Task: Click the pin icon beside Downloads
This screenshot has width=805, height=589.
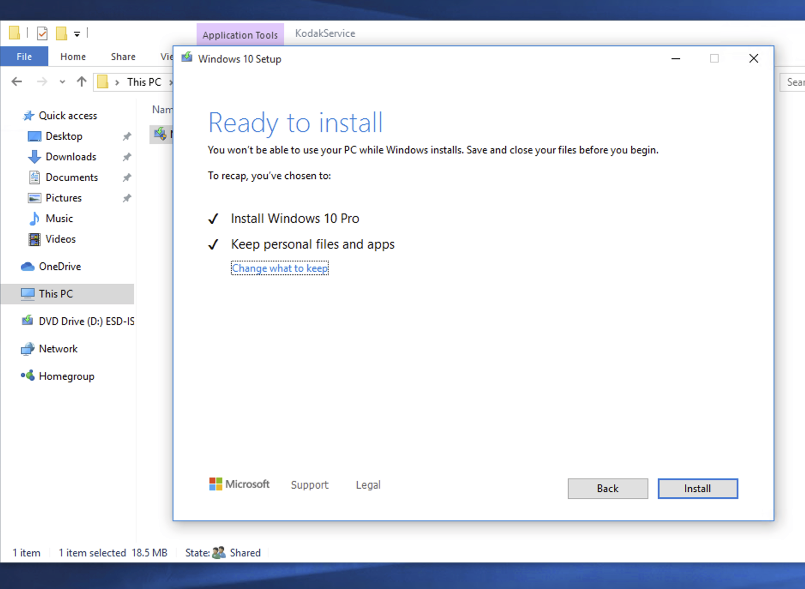Action: click(127, 157)
